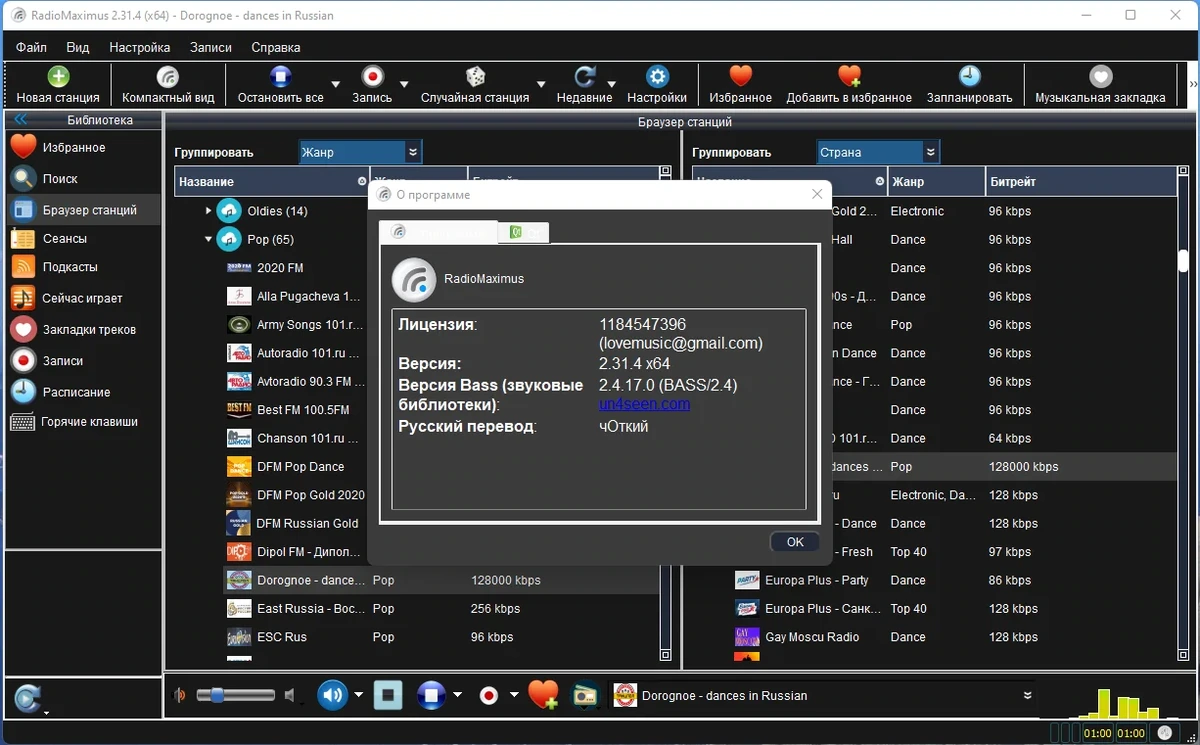Screen dimensions: 1200x745
Task: Click the player speaker volume button
Action: [x=333, y=695]
